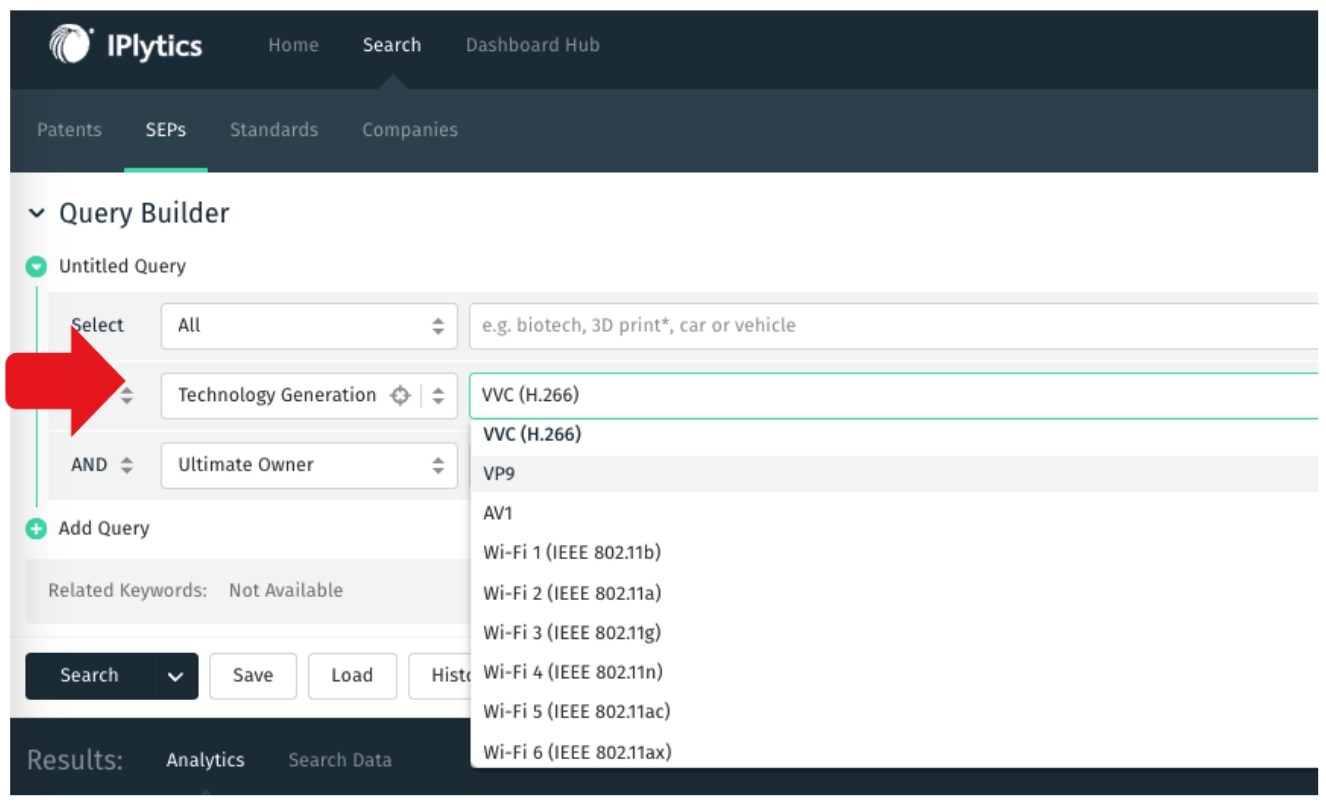This screenshot has width=1326, height=802.
Task: Open the Search button dropdown arrow
Action: [x=176, y=676]
